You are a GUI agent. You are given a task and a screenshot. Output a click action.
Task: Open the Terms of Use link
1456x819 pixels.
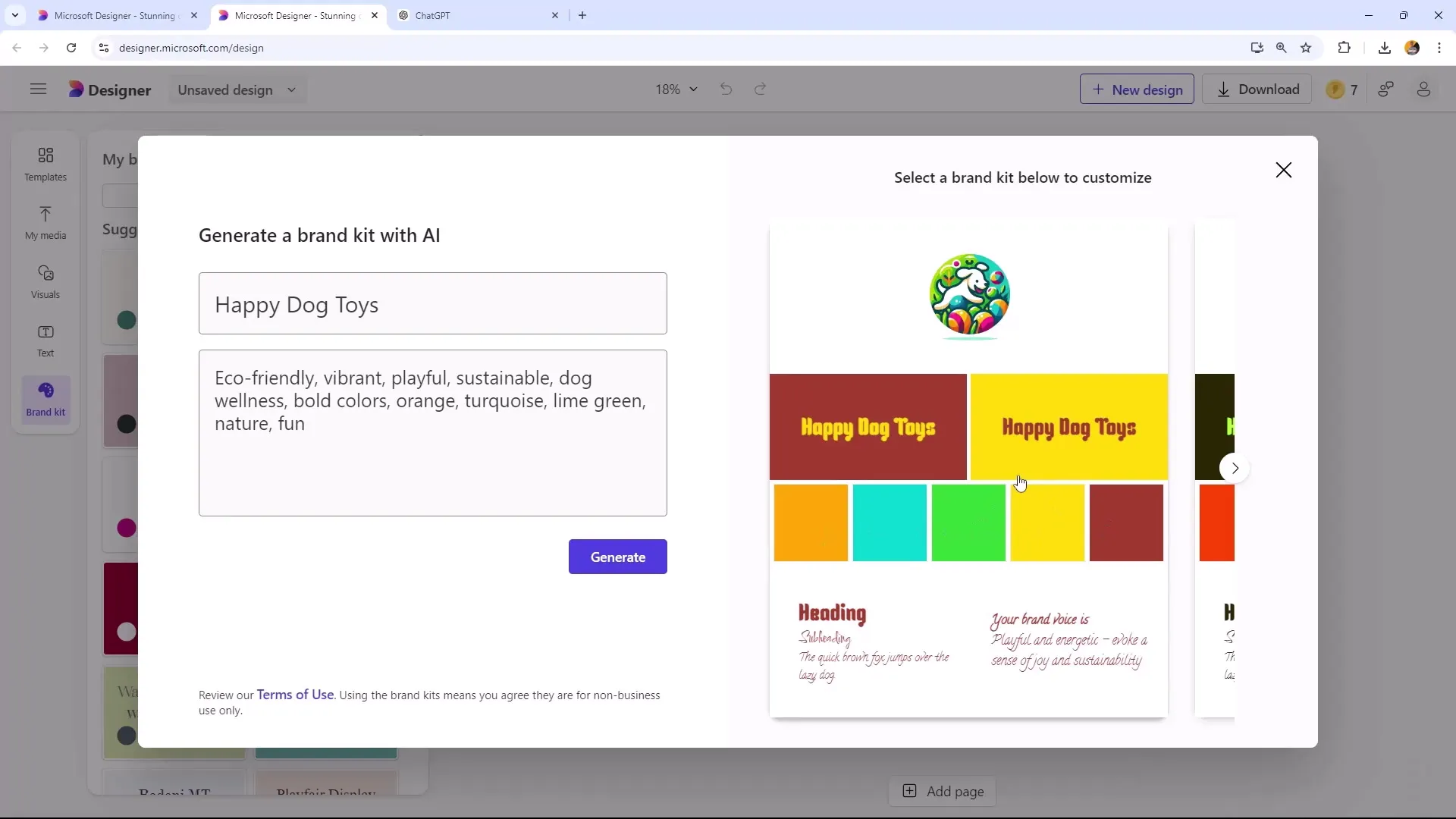click(295, 695)
